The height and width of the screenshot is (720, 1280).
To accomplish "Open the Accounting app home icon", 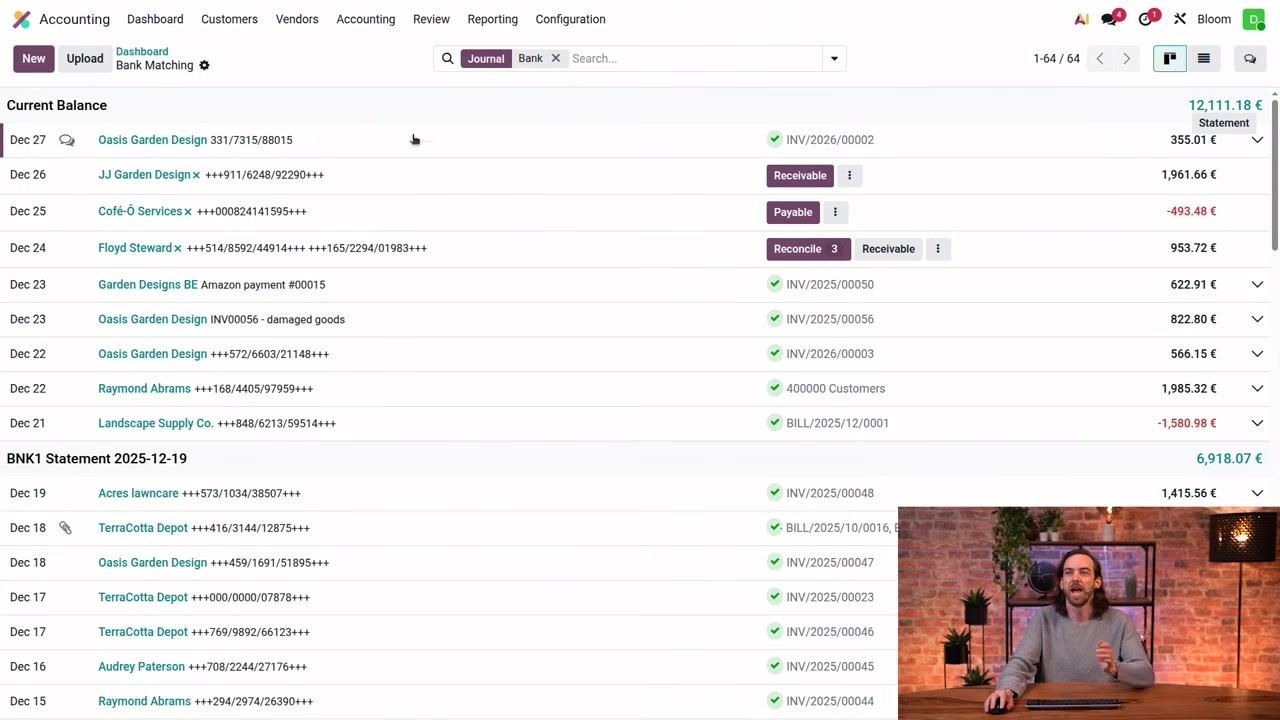I will pos(21,19).
